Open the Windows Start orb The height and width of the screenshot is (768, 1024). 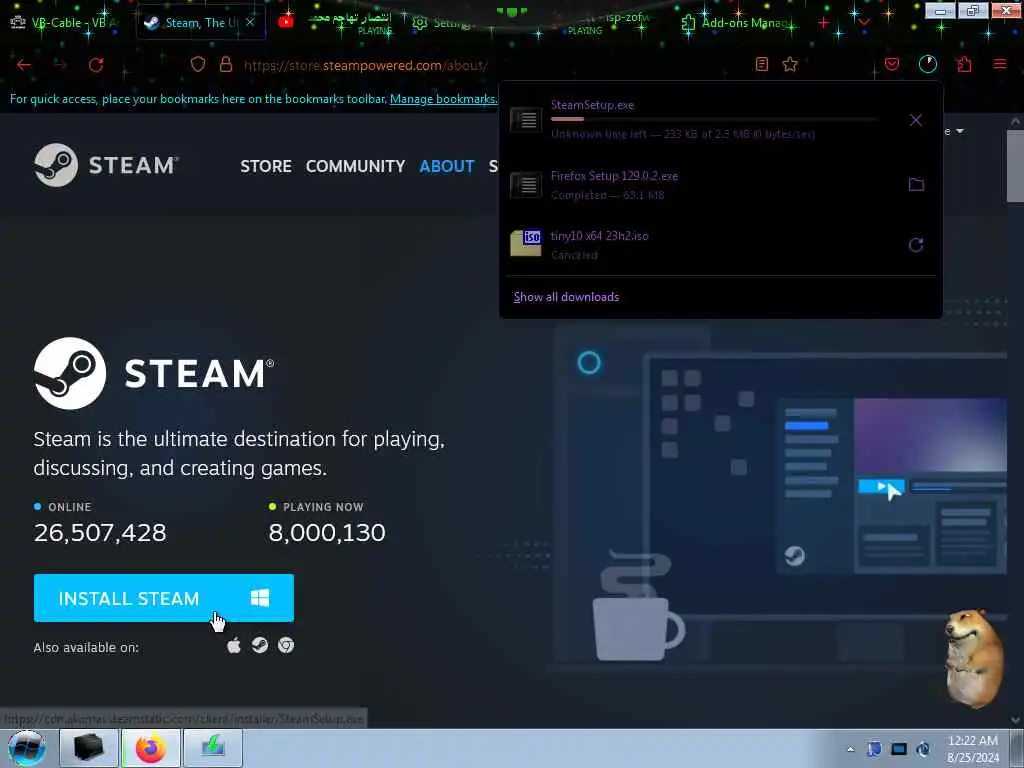pos(27,748)
